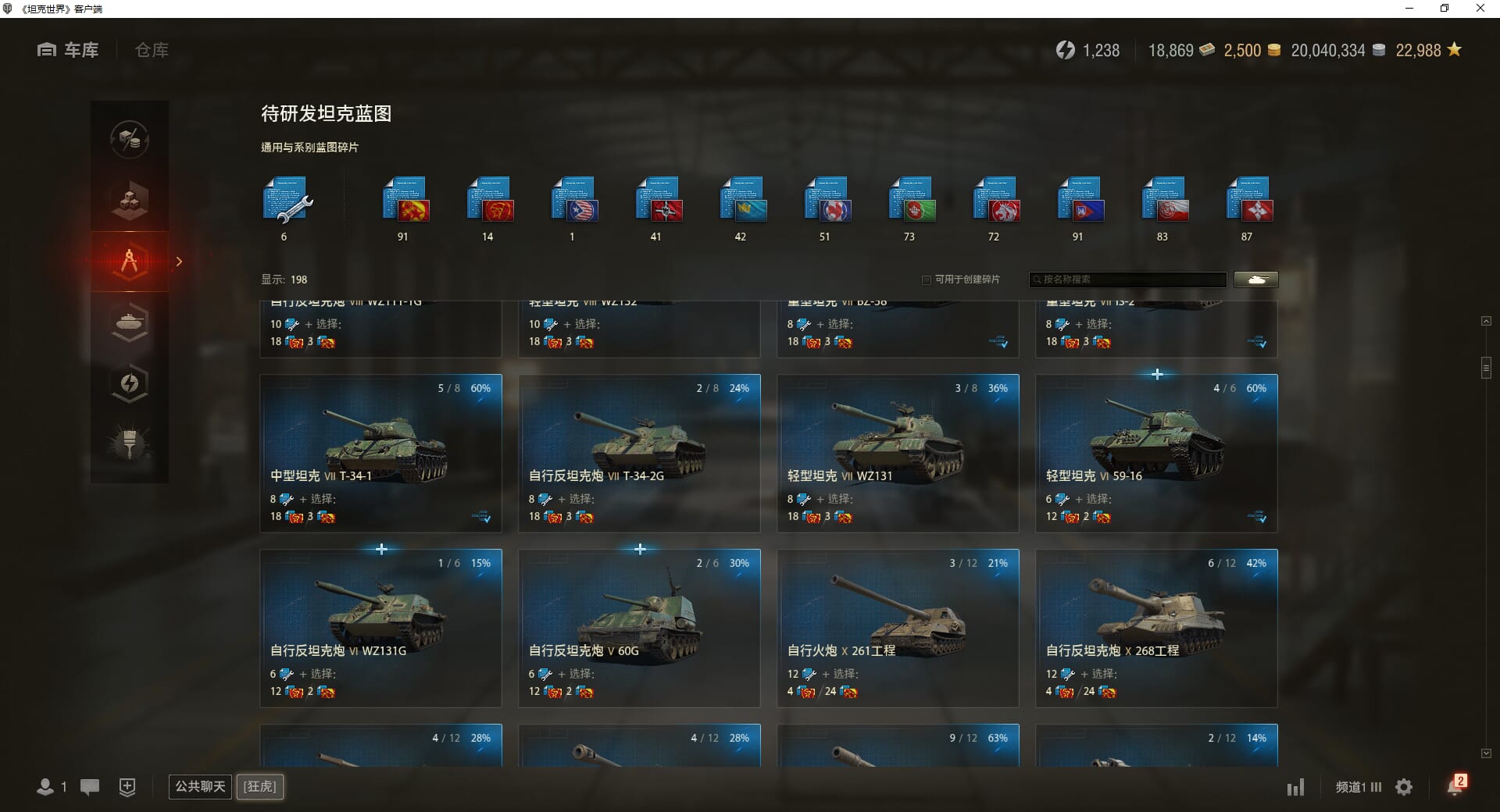Select the universal blueprint fragment wrench icon
This screenshot has height=812, width=1500.
(287, 201)
